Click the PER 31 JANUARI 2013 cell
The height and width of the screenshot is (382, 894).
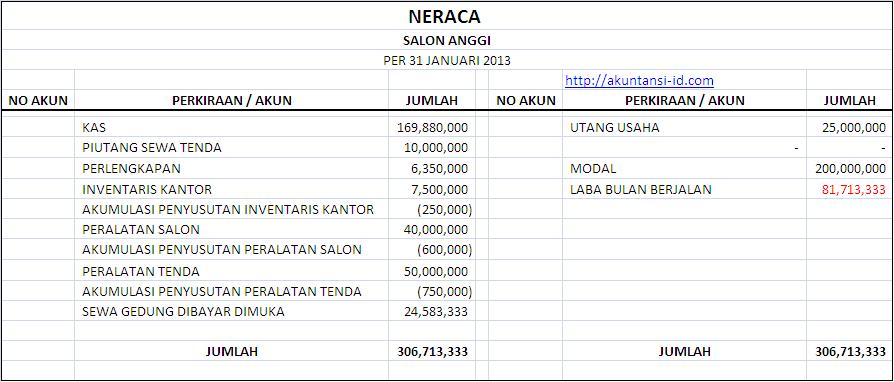[x=447, y=61]
